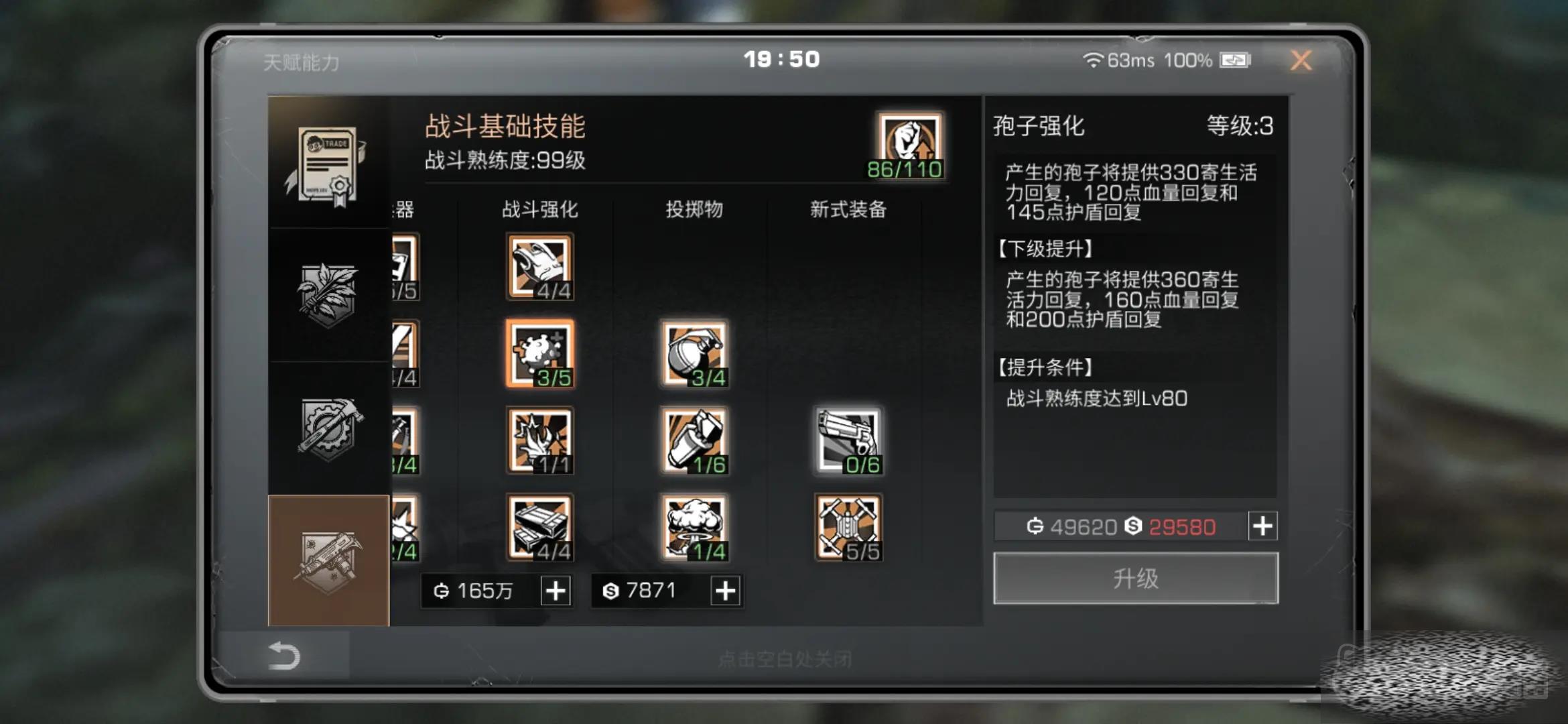The width and height of the screenshot is (1568, 724).
Task: Click the 升级 upgrade button
Action: click(1136, 578)
